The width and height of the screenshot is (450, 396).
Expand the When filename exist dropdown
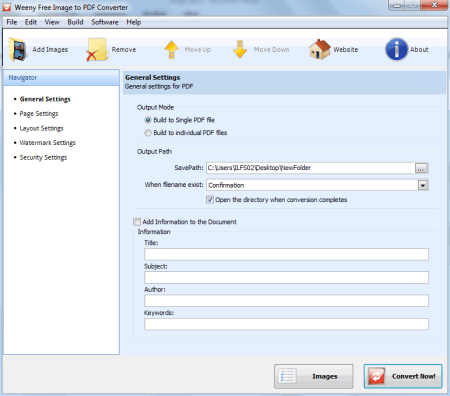423,185
